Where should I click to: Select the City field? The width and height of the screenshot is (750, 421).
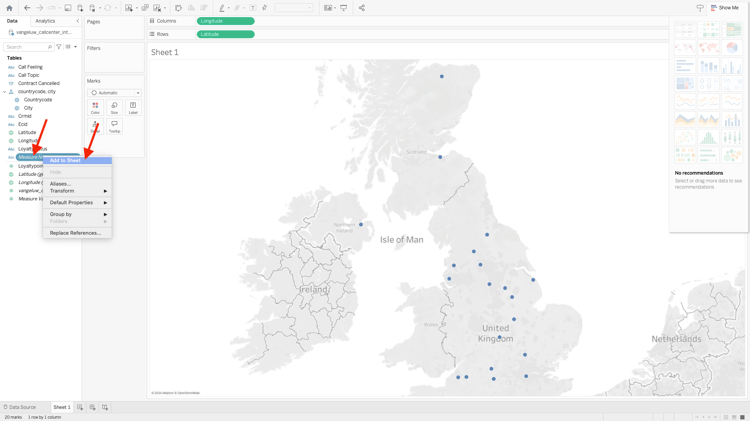28,108
